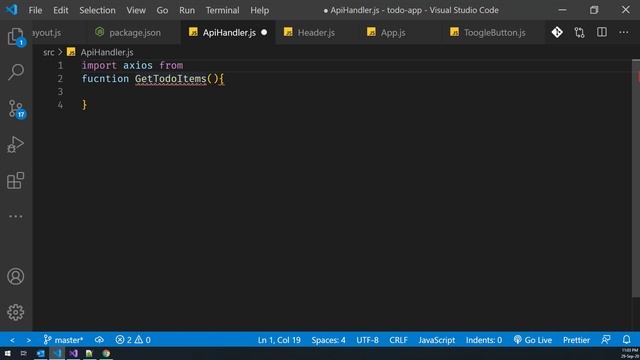Click the GetTodoItems function name
The image size is (640, 360).
(171, 78)
